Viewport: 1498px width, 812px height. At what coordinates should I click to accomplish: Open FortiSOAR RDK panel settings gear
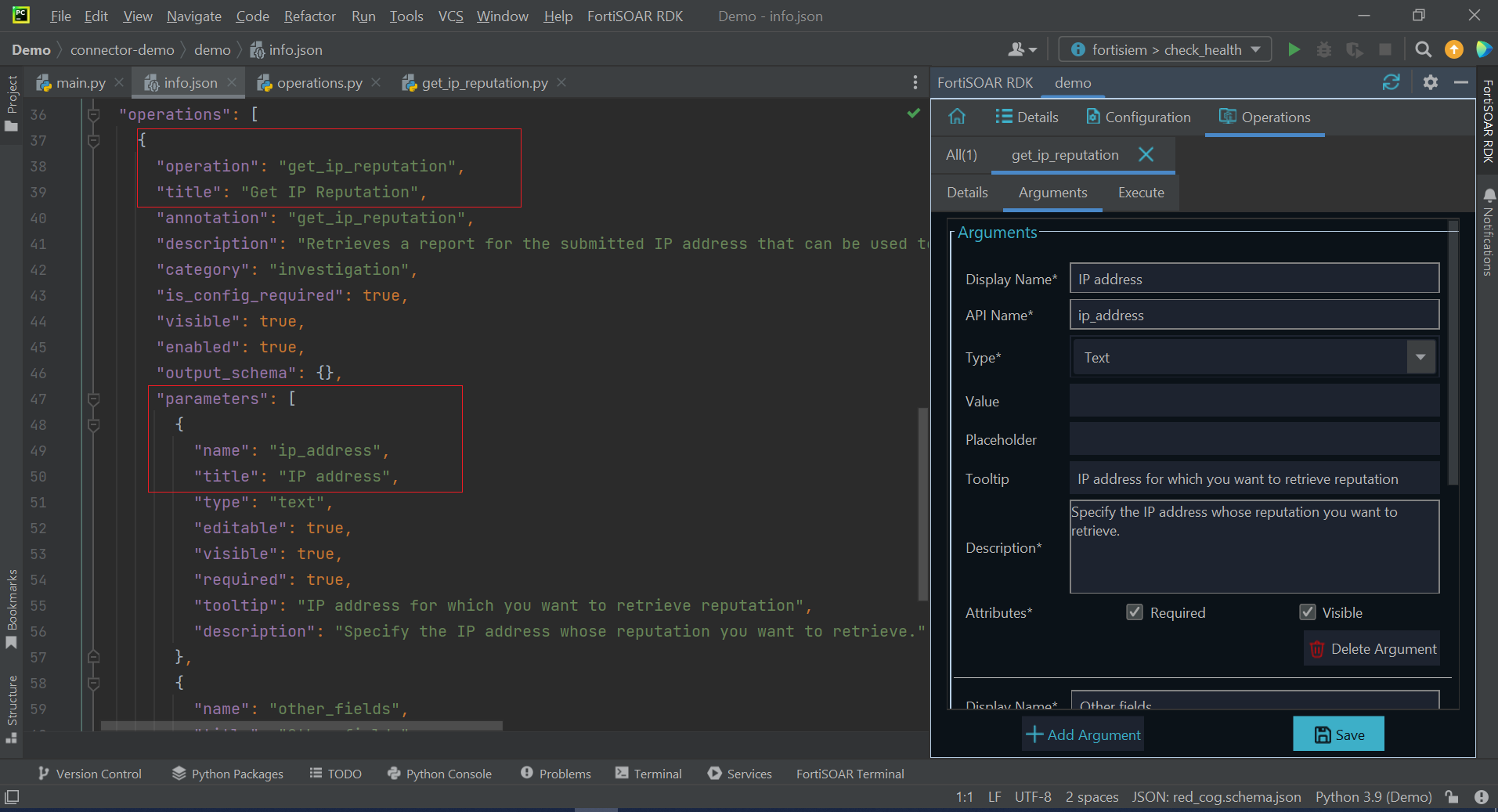(x=1430, y=82)
